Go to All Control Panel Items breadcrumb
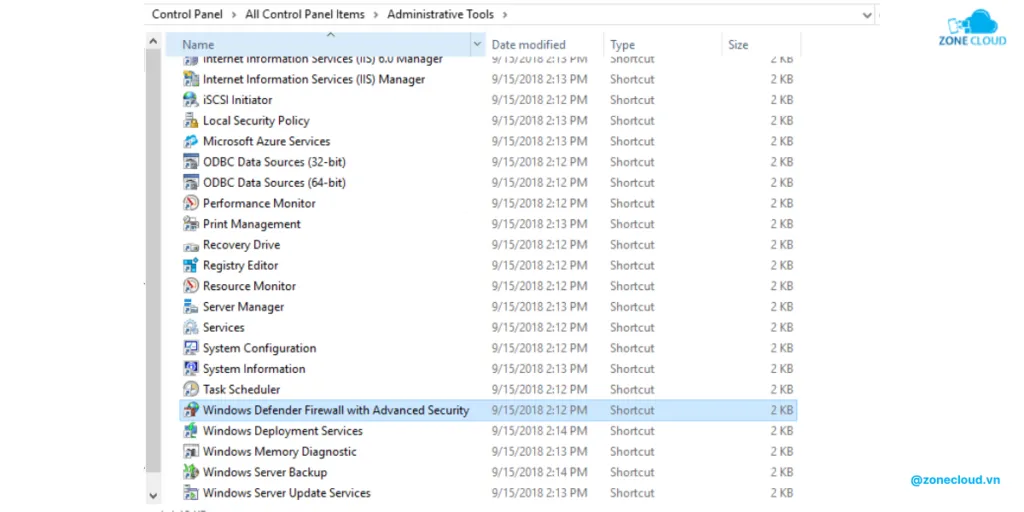The image size is (1024, 512). pyautogui.click(x=305, y=14)
